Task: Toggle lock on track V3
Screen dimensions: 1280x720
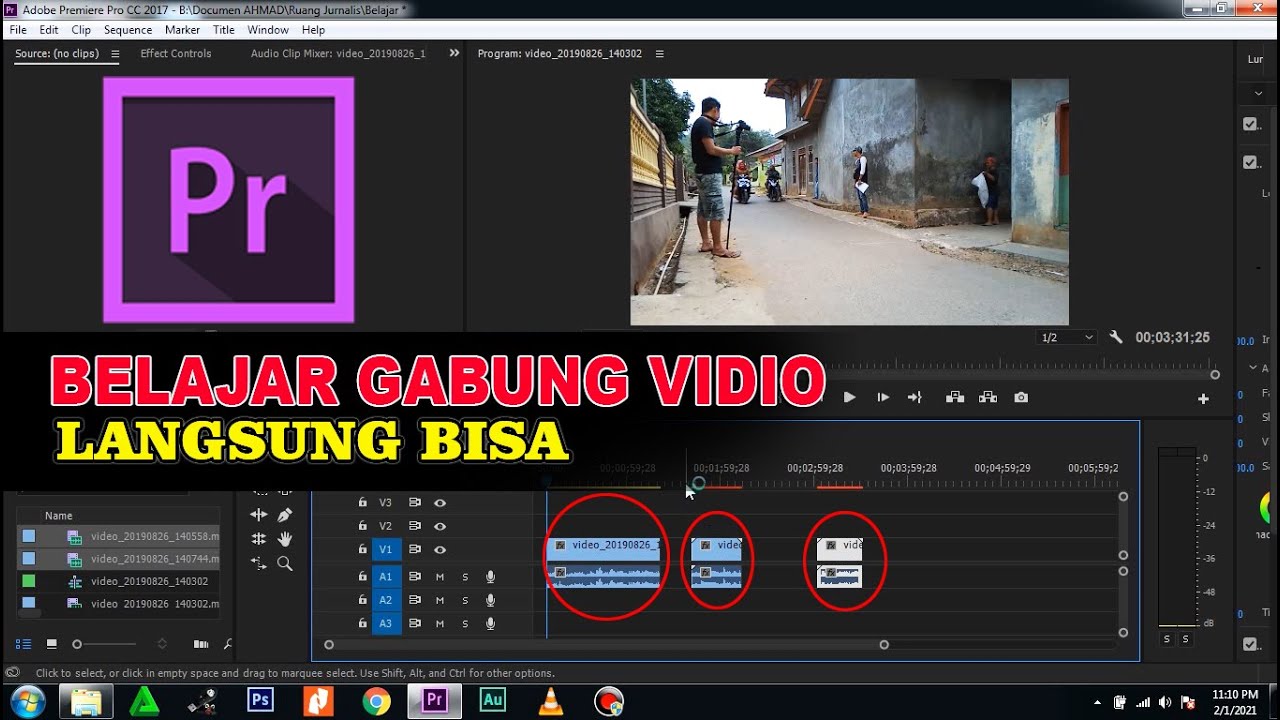Action: point(363,503)
